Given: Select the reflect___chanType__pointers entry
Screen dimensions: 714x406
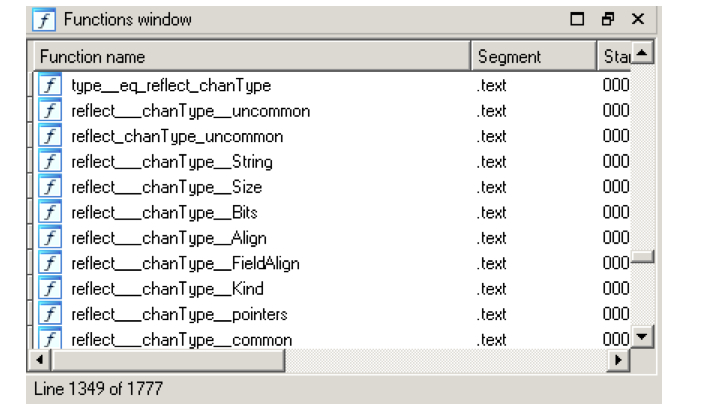Looking at the screenshot, I should click(x=332, y=315).
